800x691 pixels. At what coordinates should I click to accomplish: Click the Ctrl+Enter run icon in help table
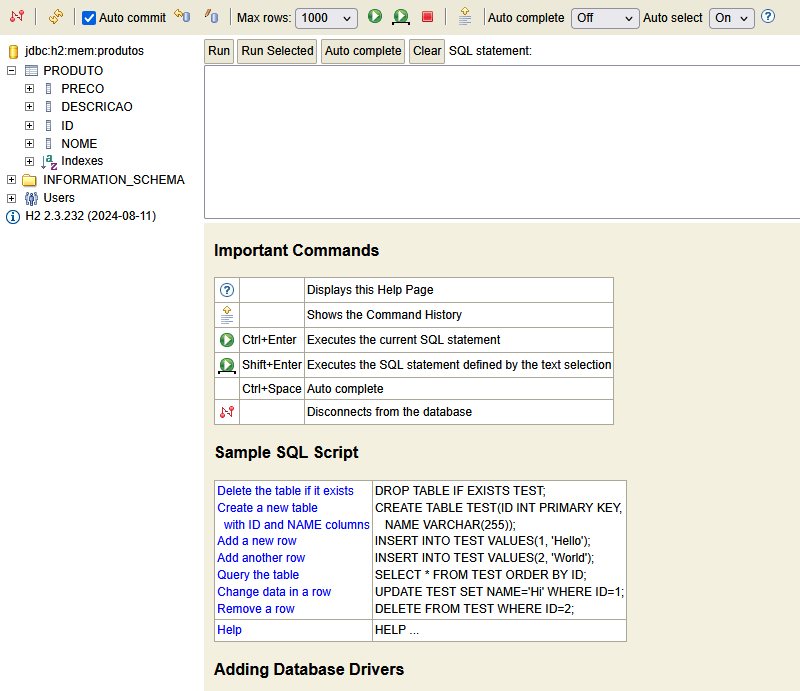227,340
